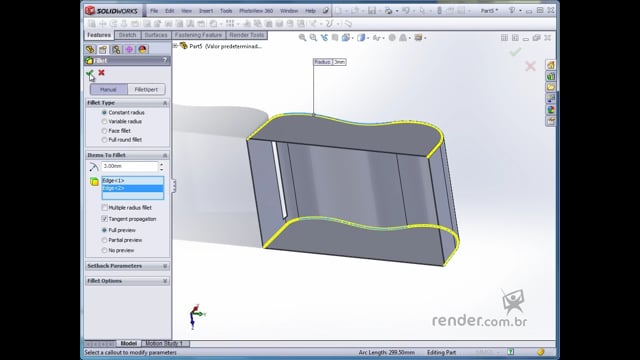Open the Insert menu
Image resolution: width=640 pixels, height=360 pixels.
[206, 11]
